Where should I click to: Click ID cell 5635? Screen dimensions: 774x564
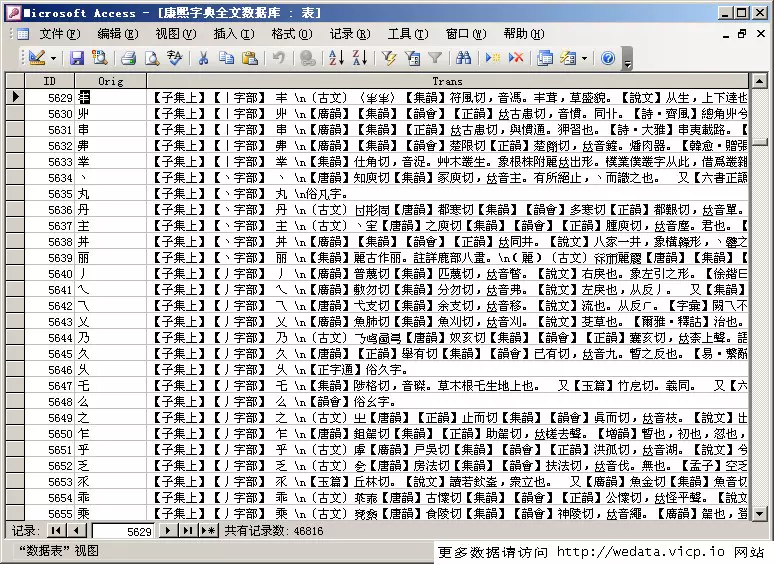(49, 193)
